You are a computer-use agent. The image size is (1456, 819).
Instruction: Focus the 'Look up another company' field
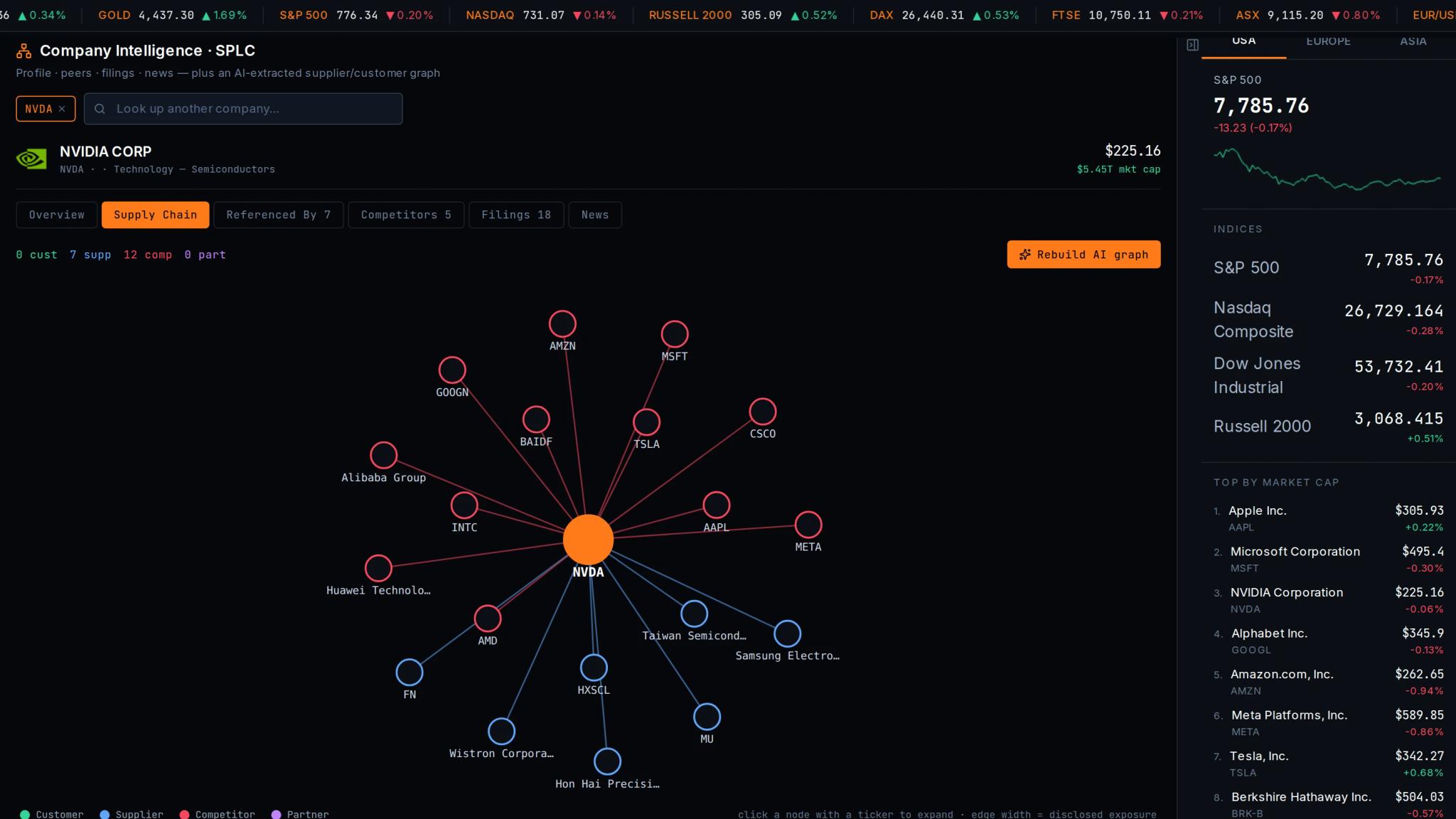pos(243,109)
